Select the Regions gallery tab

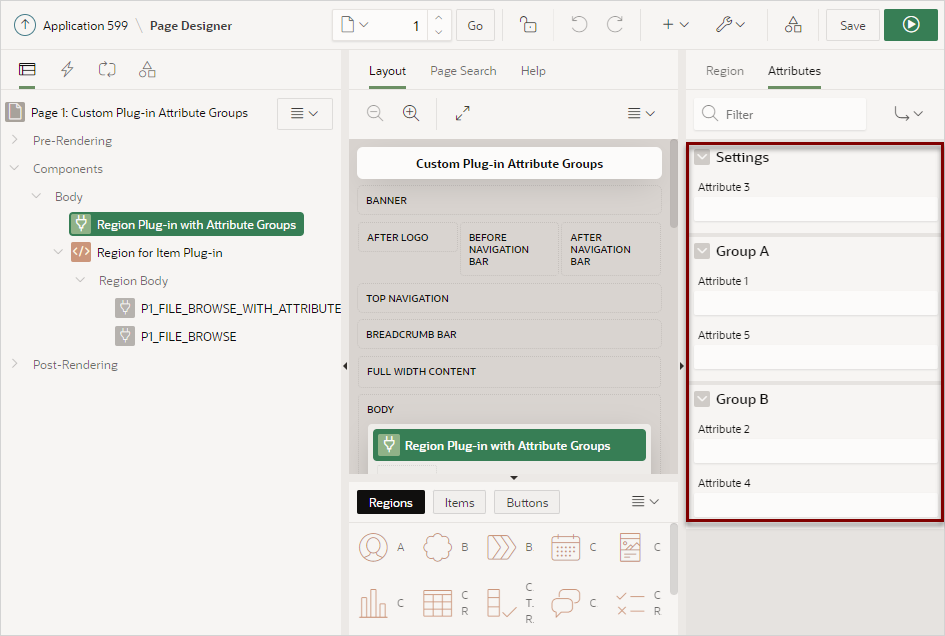click(x=391, y=502)
